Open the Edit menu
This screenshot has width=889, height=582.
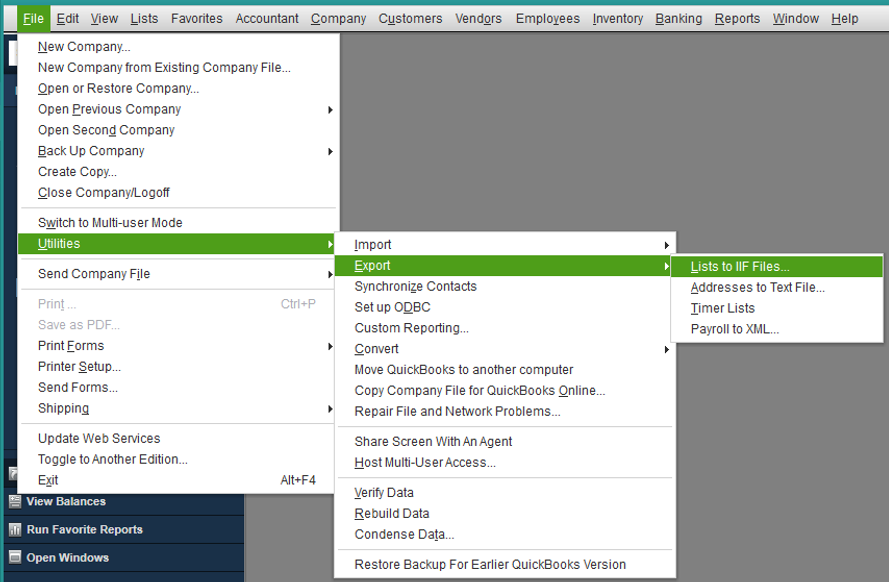point(67,19)
